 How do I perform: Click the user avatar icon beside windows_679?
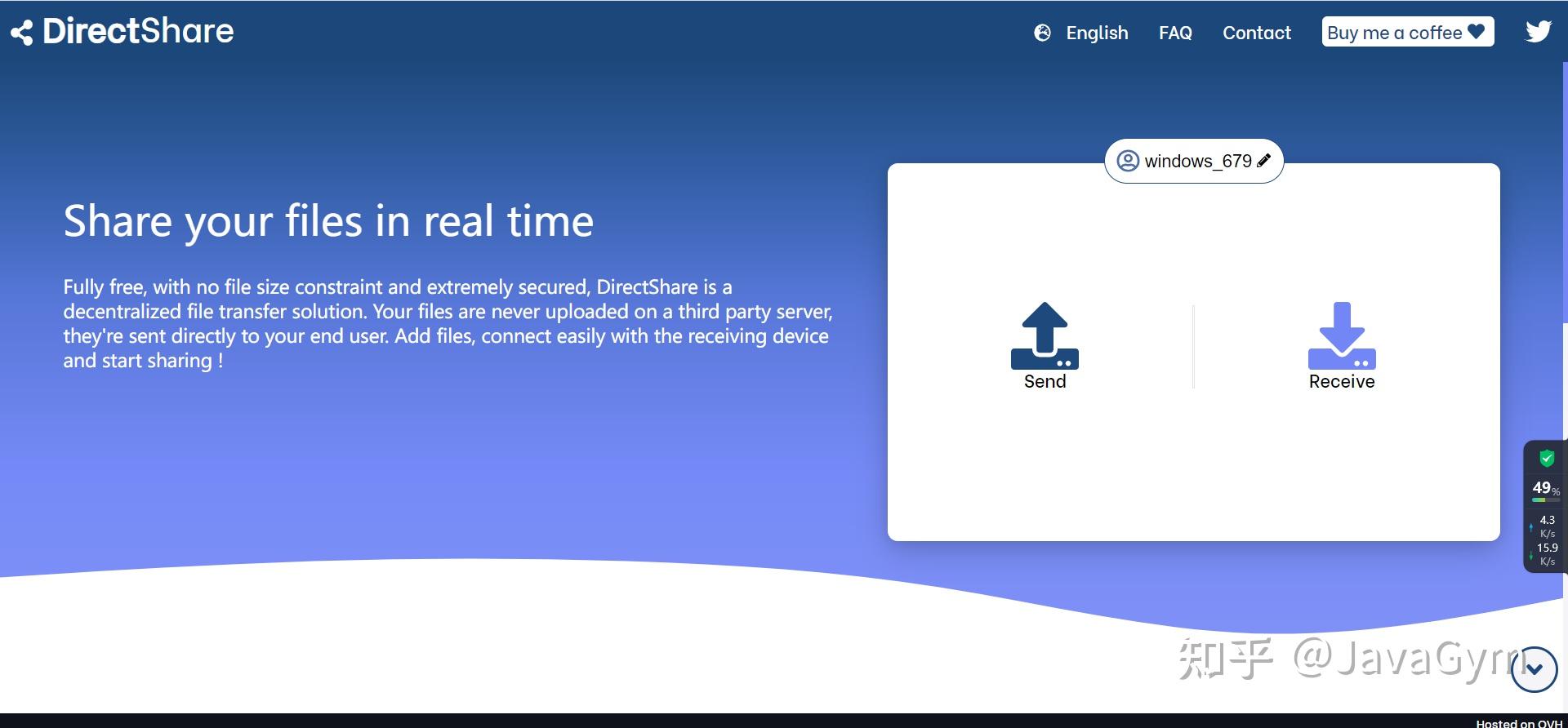point(1128,161)
